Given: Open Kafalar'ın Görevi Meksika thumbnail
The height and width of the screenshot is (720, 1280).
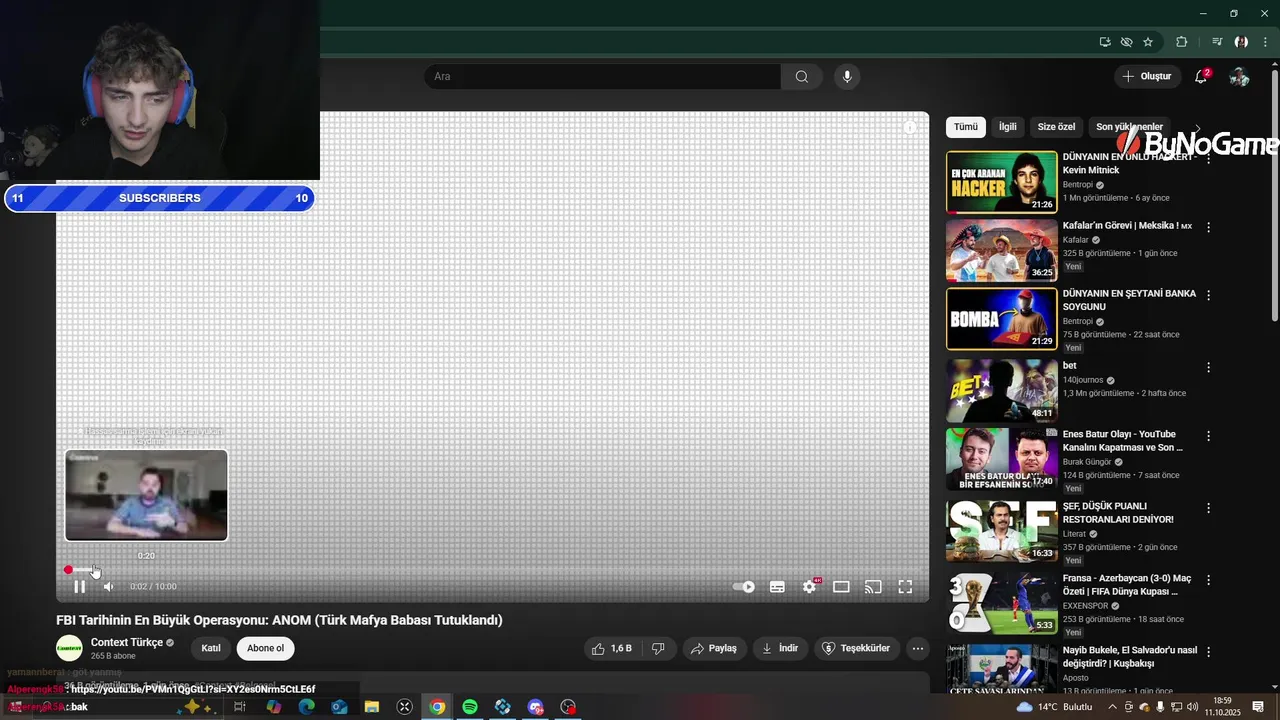Looking at the screenshot, I should pyautogui.click(x=1001, y=251).
